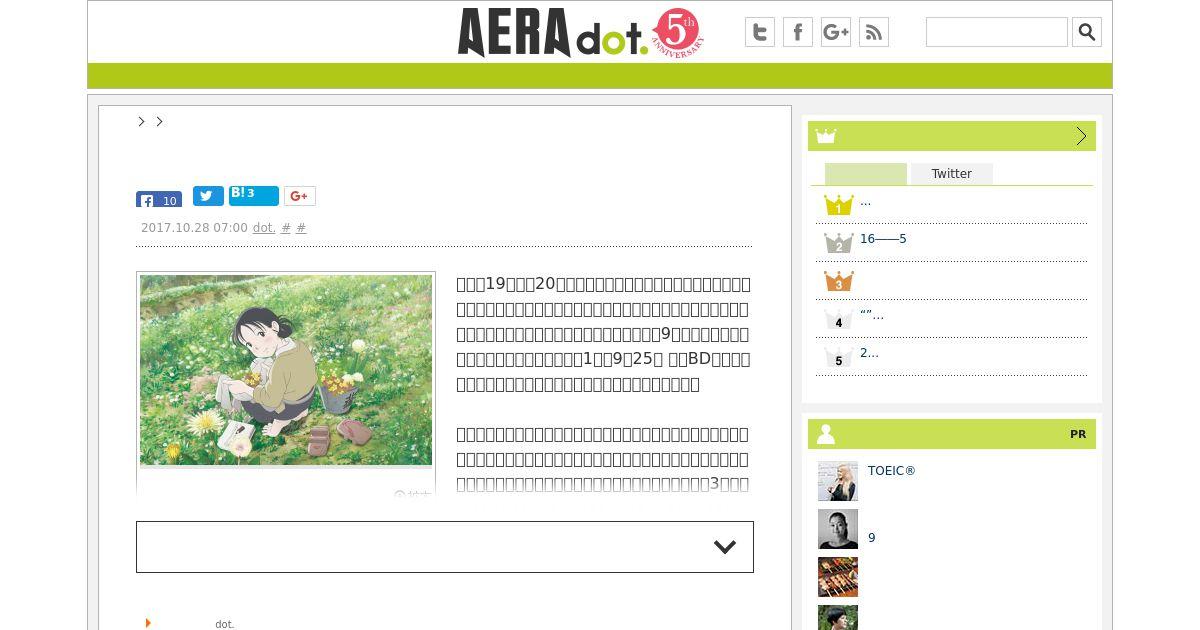Click the second breadcrumb chevron
Viewport: 1200px width, 630px height.
tap(159, 121)
